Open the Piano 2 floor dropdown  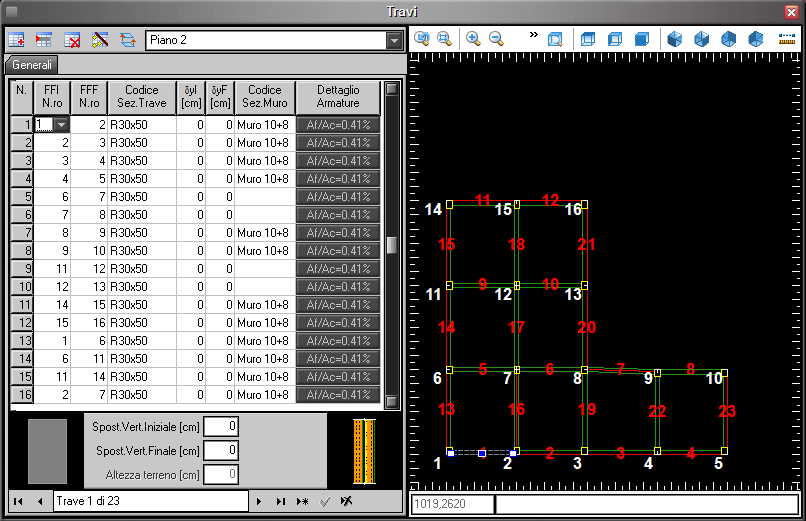click(395, 40)
